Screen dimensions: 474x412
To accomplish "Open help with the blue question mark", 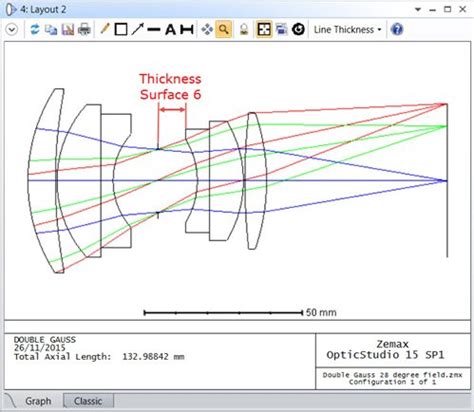I will (397, 30).
